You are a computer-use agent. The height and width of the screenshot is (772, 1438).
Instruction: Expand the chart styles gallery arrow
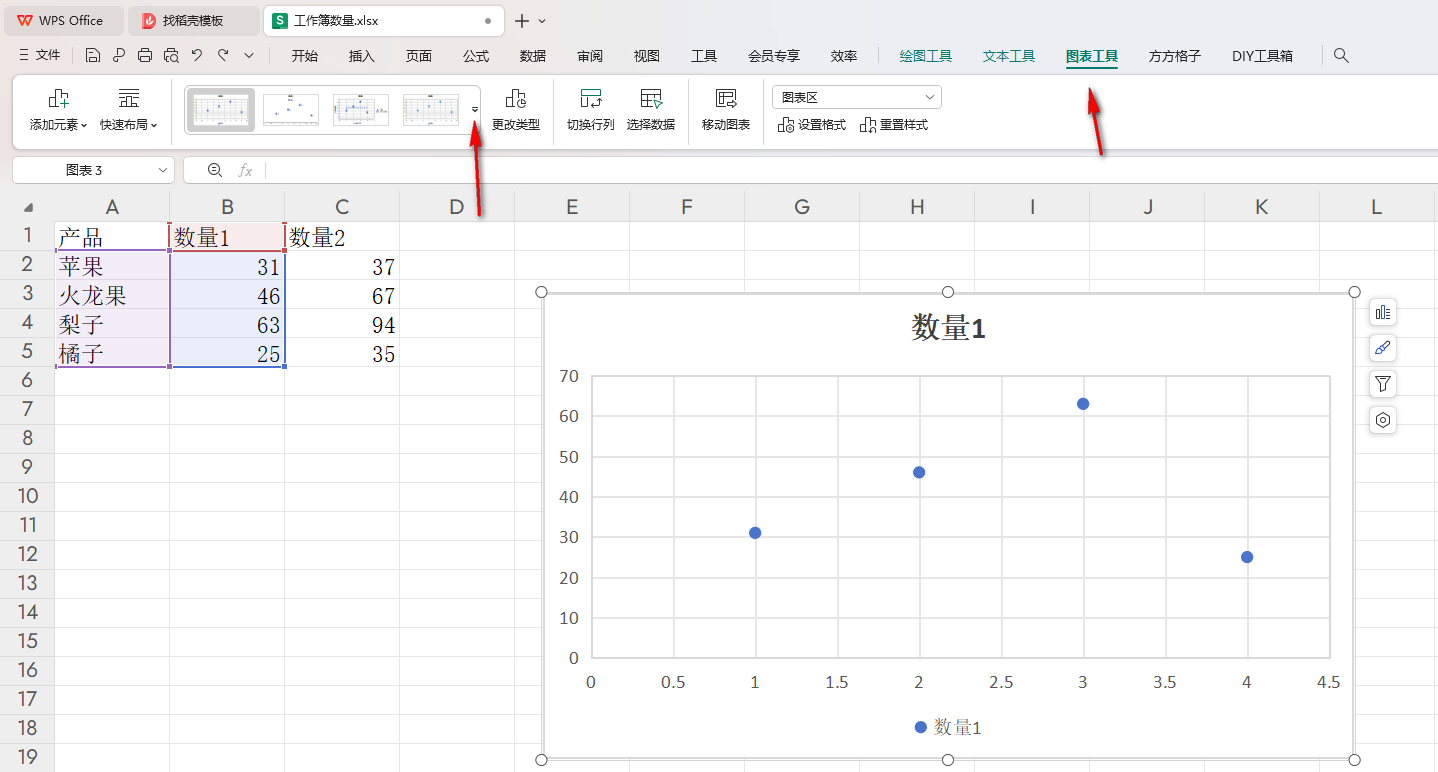coord(475,110)
